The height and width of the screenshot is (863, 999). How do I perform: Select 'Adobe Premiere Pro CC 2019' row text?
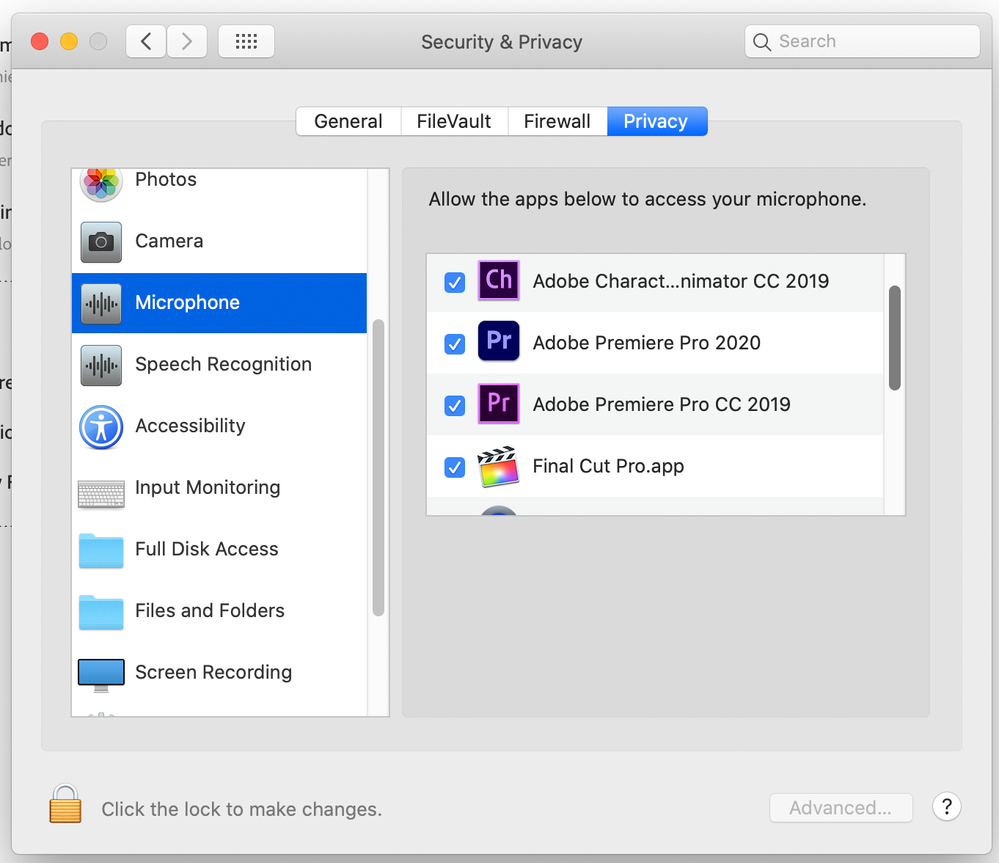click(x=661, y=404)
